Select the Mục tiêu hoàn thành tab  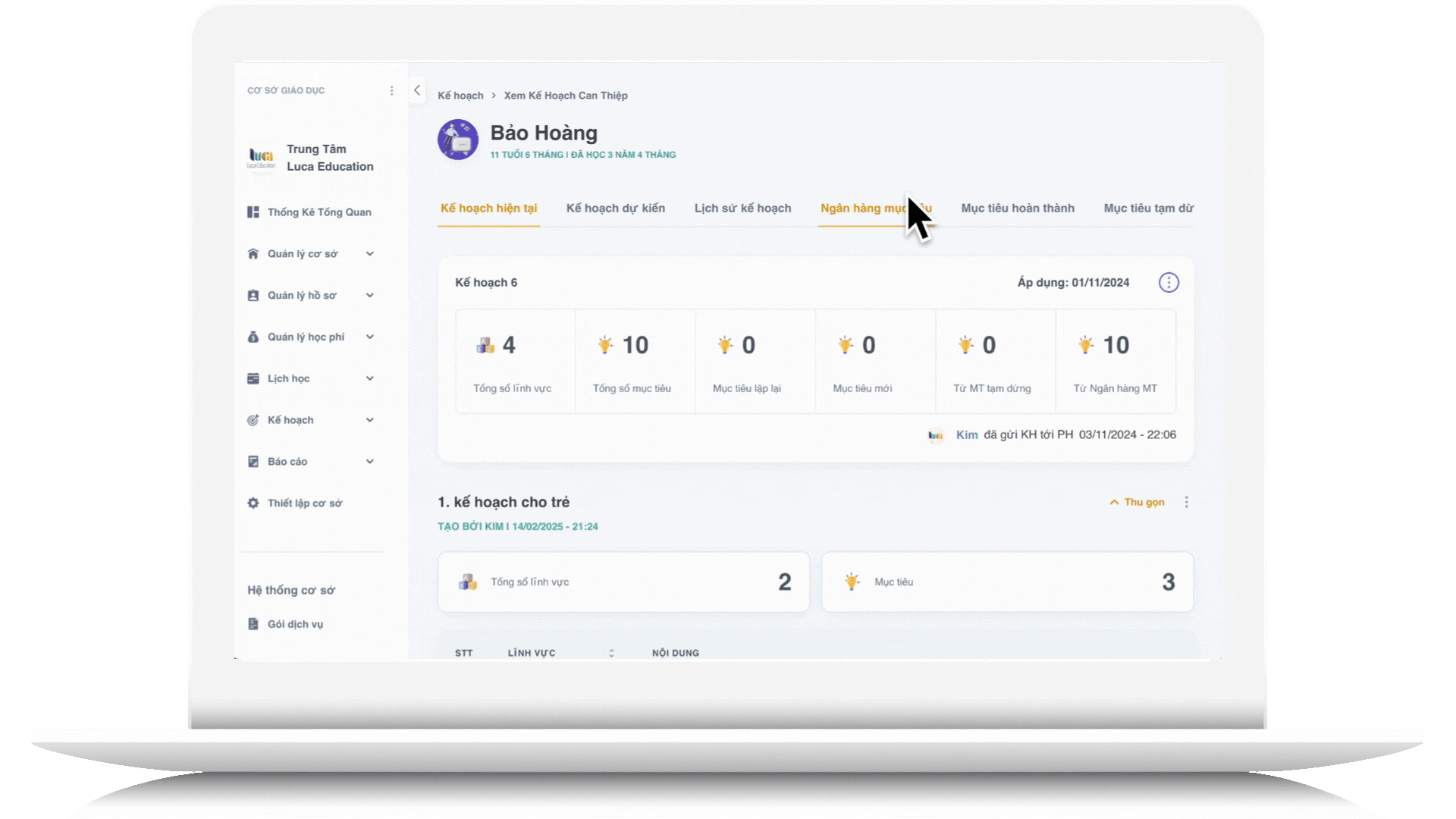(1017, 209)
